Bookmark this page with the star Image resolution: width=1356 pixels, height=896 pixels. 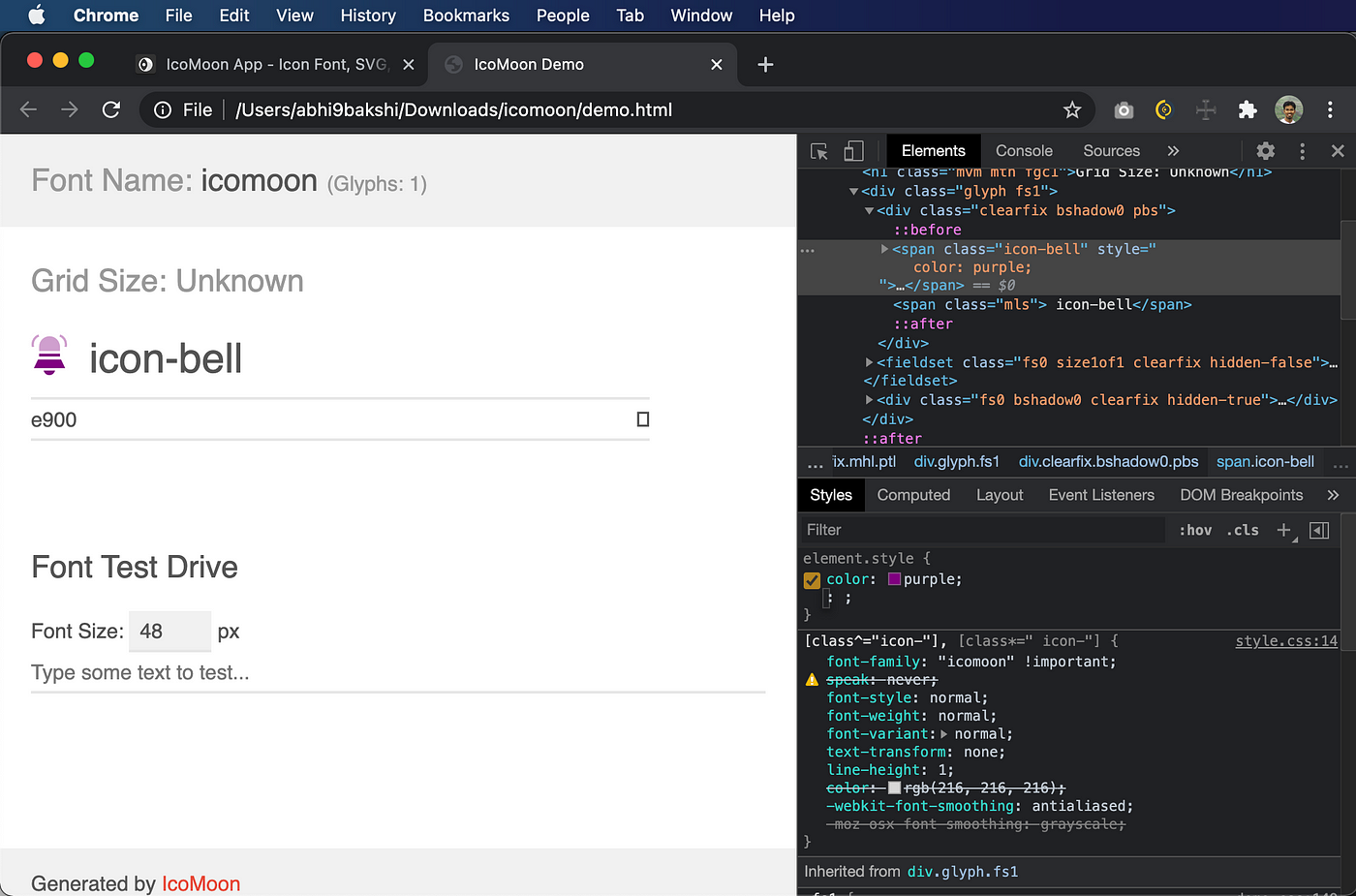pyautogui.click(x=1072, y=109)
